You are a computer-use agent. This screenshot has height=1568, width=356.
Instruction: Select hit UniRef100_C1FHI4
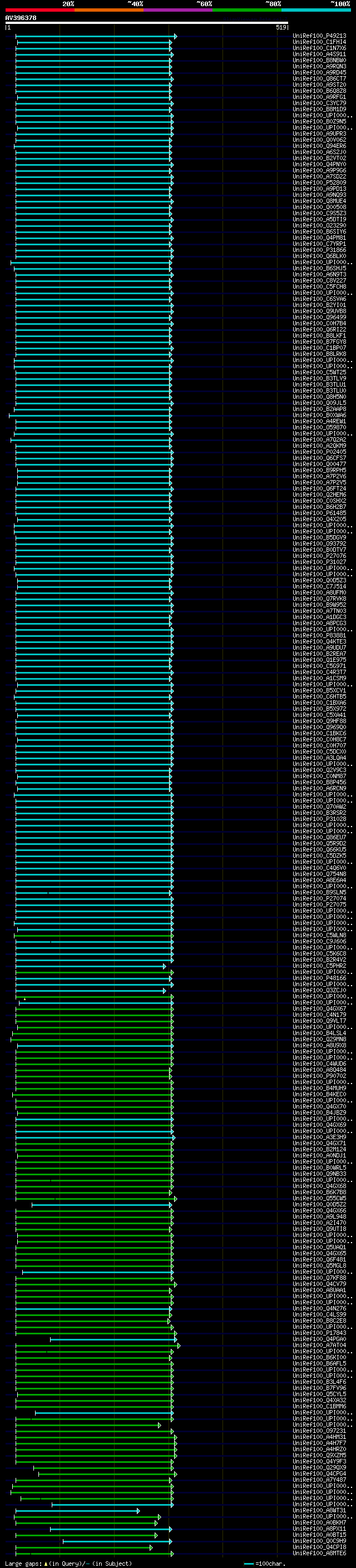(x=319, y=42)
